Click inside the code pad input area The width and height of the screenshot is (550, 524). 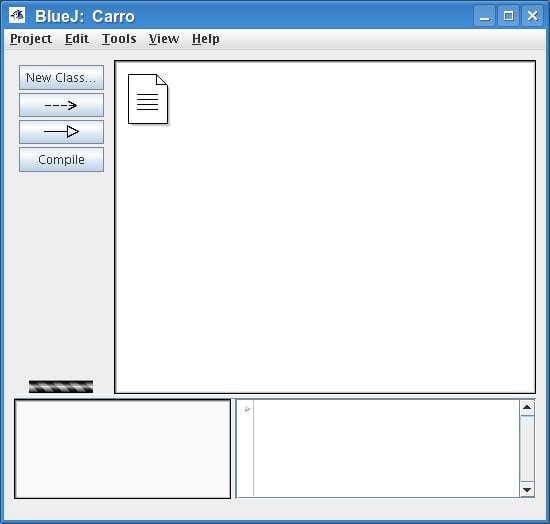pyautogui.click(x=386, y=448)
